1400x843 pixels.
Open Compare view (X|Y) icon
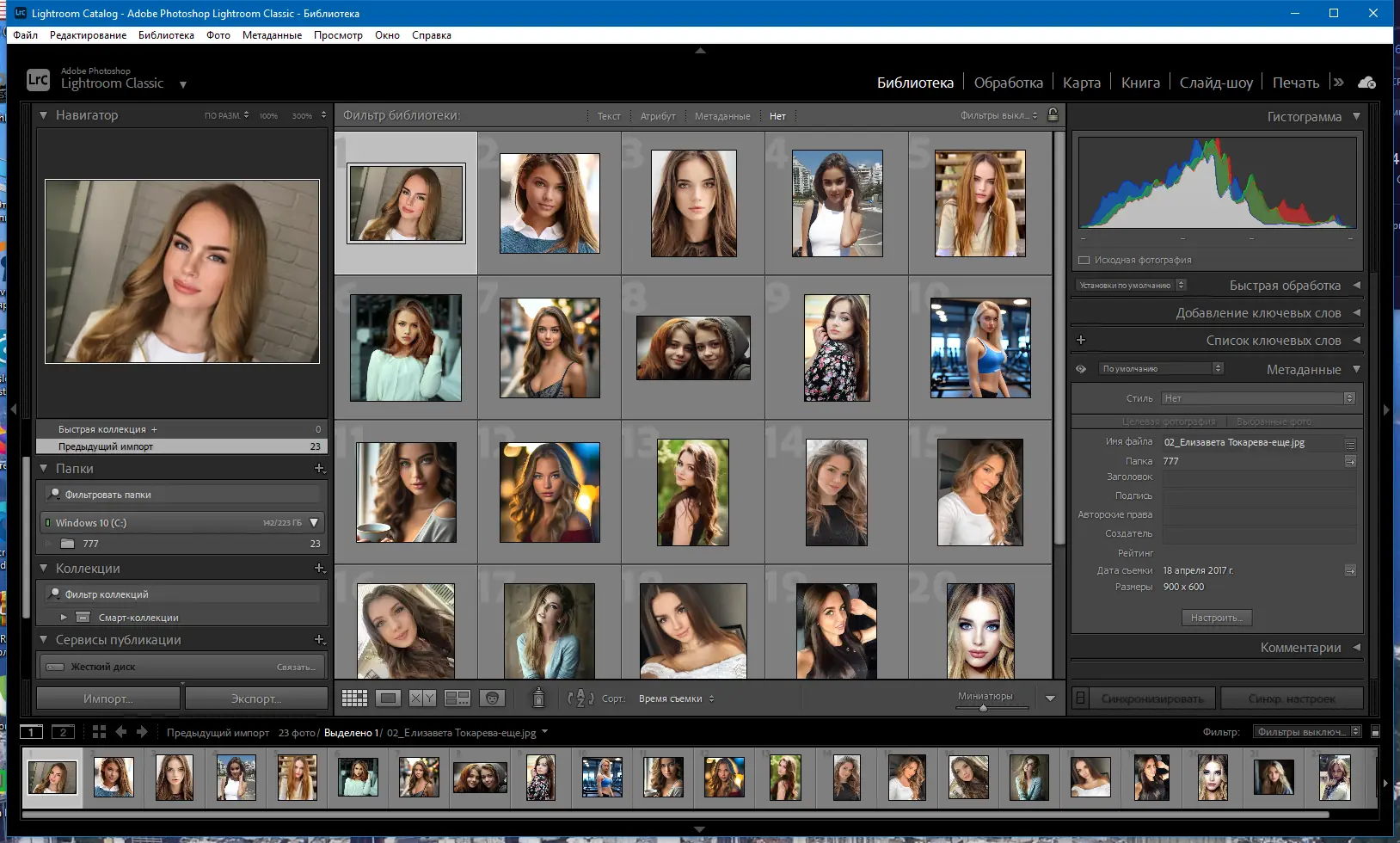[422, 698]
